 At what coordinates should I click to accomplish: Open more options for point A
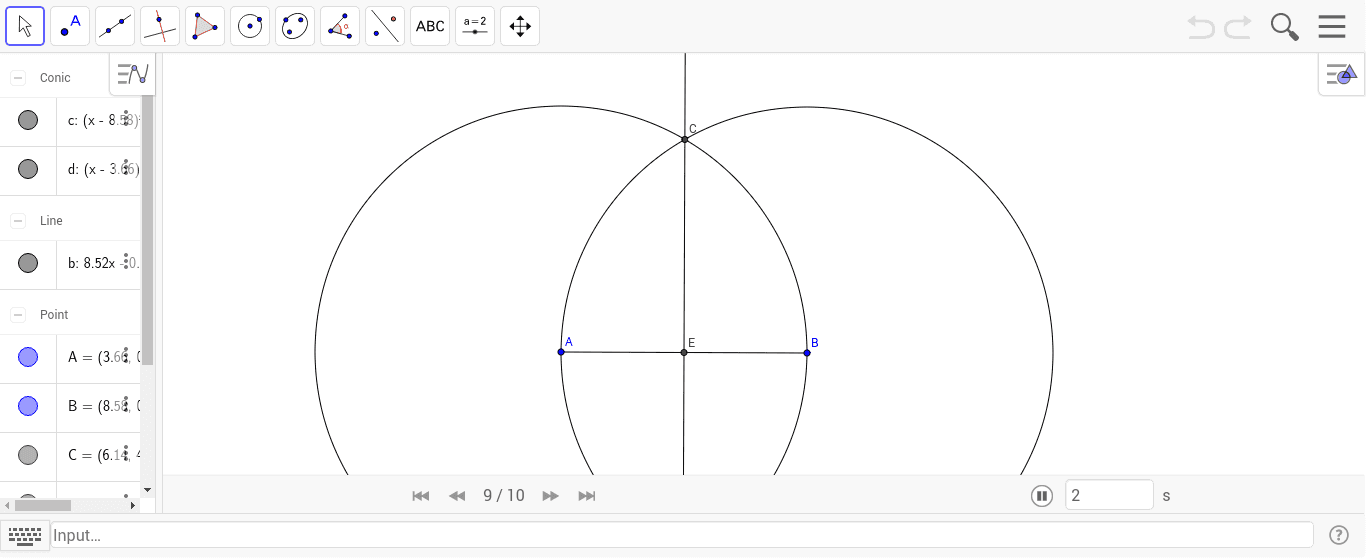coord(126,356)
